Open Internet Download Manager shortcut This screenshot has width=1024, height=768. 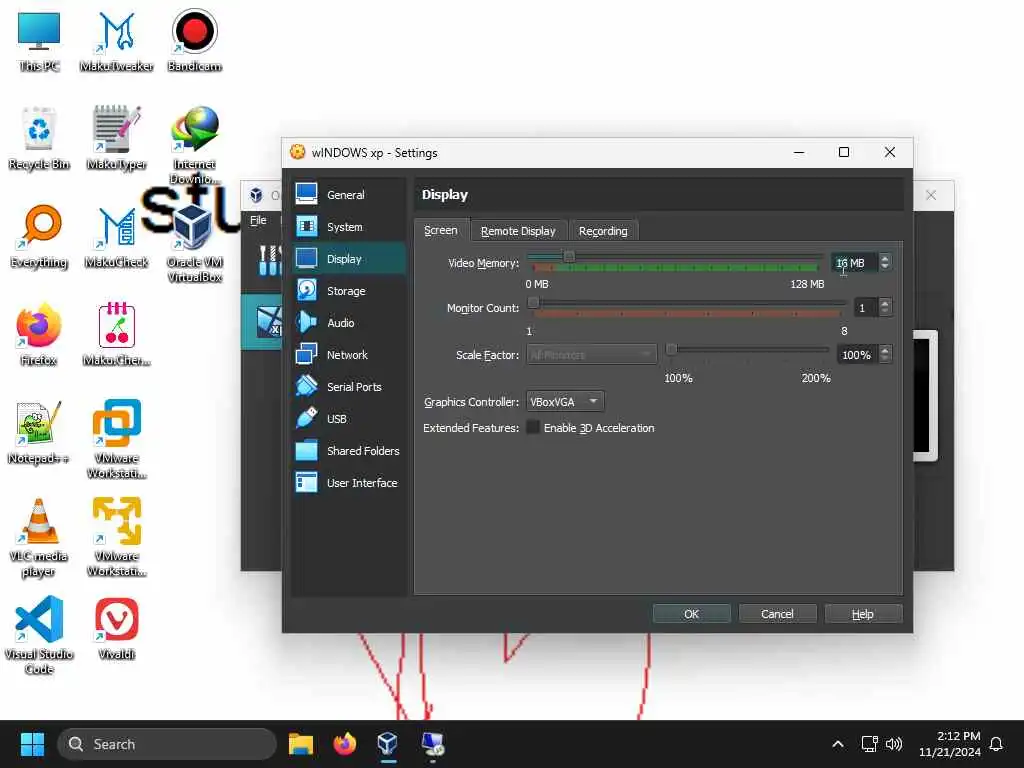point(194,145)
